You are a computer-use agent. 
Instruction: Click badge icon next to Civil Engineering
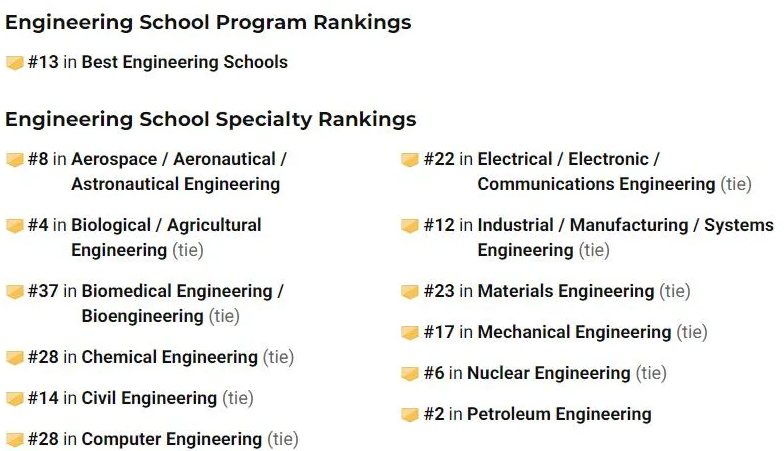click(15, 399)
